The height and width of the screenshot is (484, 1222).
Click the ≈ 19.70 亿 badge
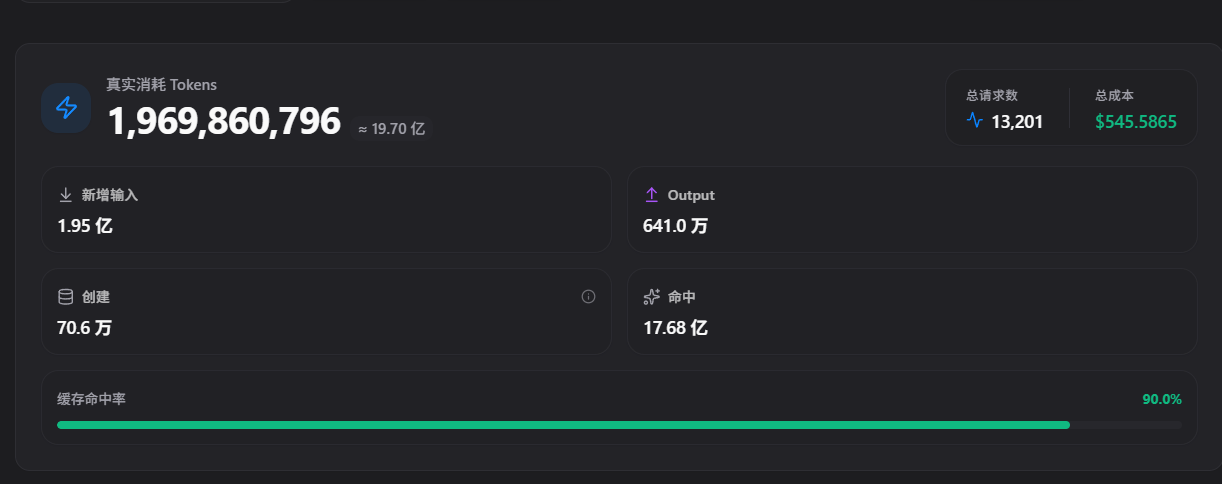coord(391,129)
